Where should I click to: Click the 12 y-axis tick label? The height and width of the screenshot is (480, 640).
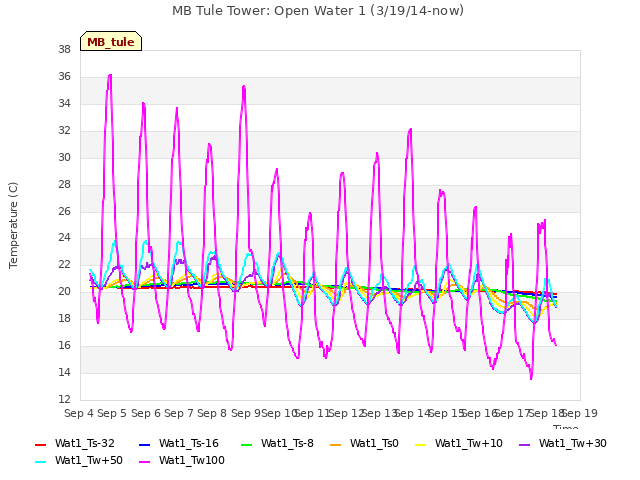pyautogui.click(x=64, y=399)
